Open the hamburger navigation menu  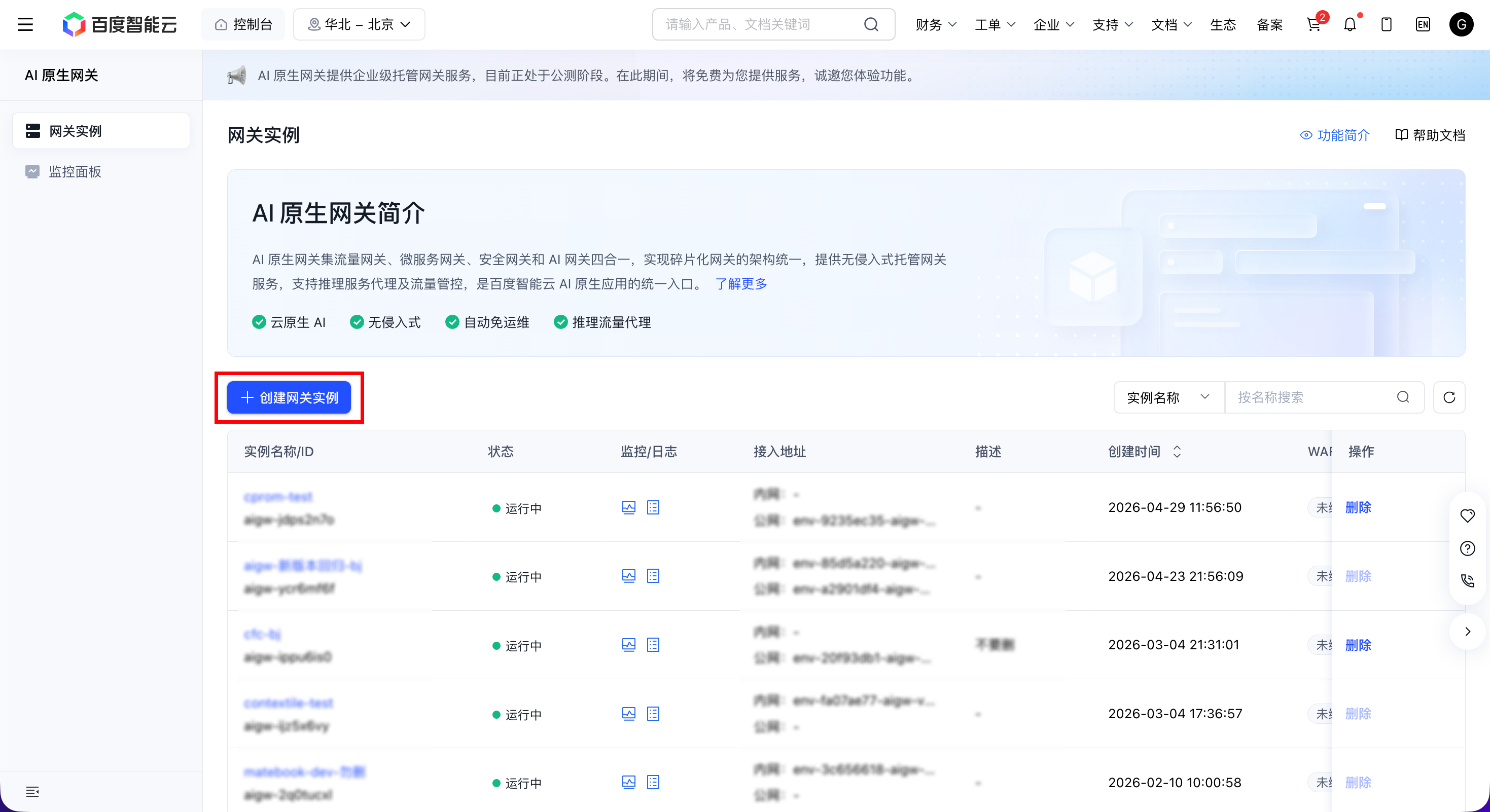coord(25,24)
